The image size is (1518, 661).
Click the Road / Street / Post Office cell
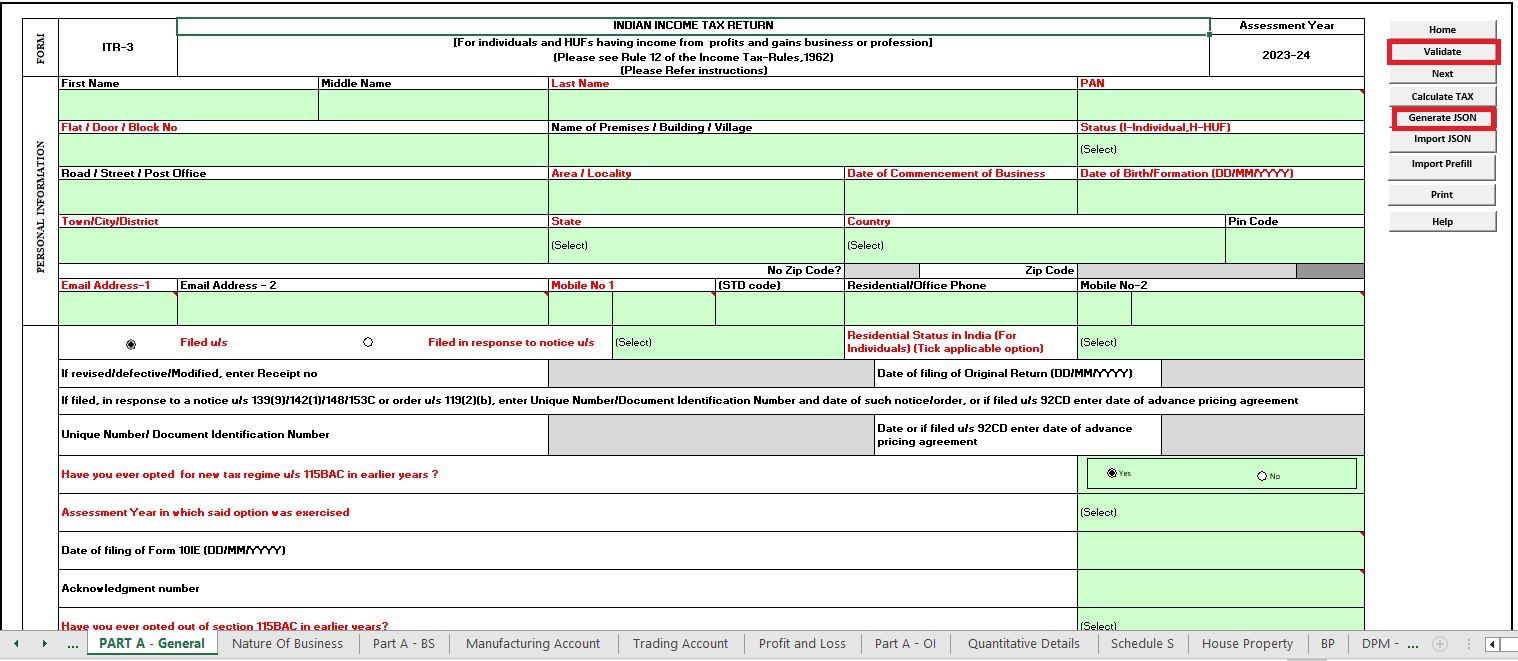(x=304, y=197)
